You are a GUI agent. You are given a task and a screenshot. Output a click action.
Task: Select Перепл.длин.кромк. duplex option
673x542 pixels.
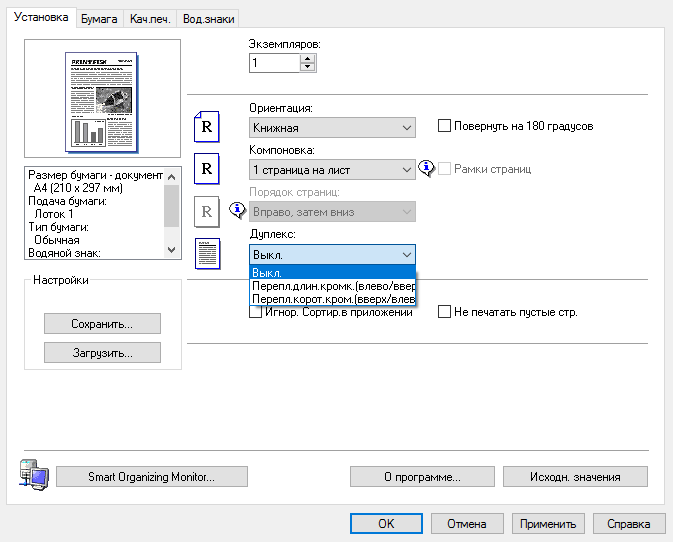[333, 285]
